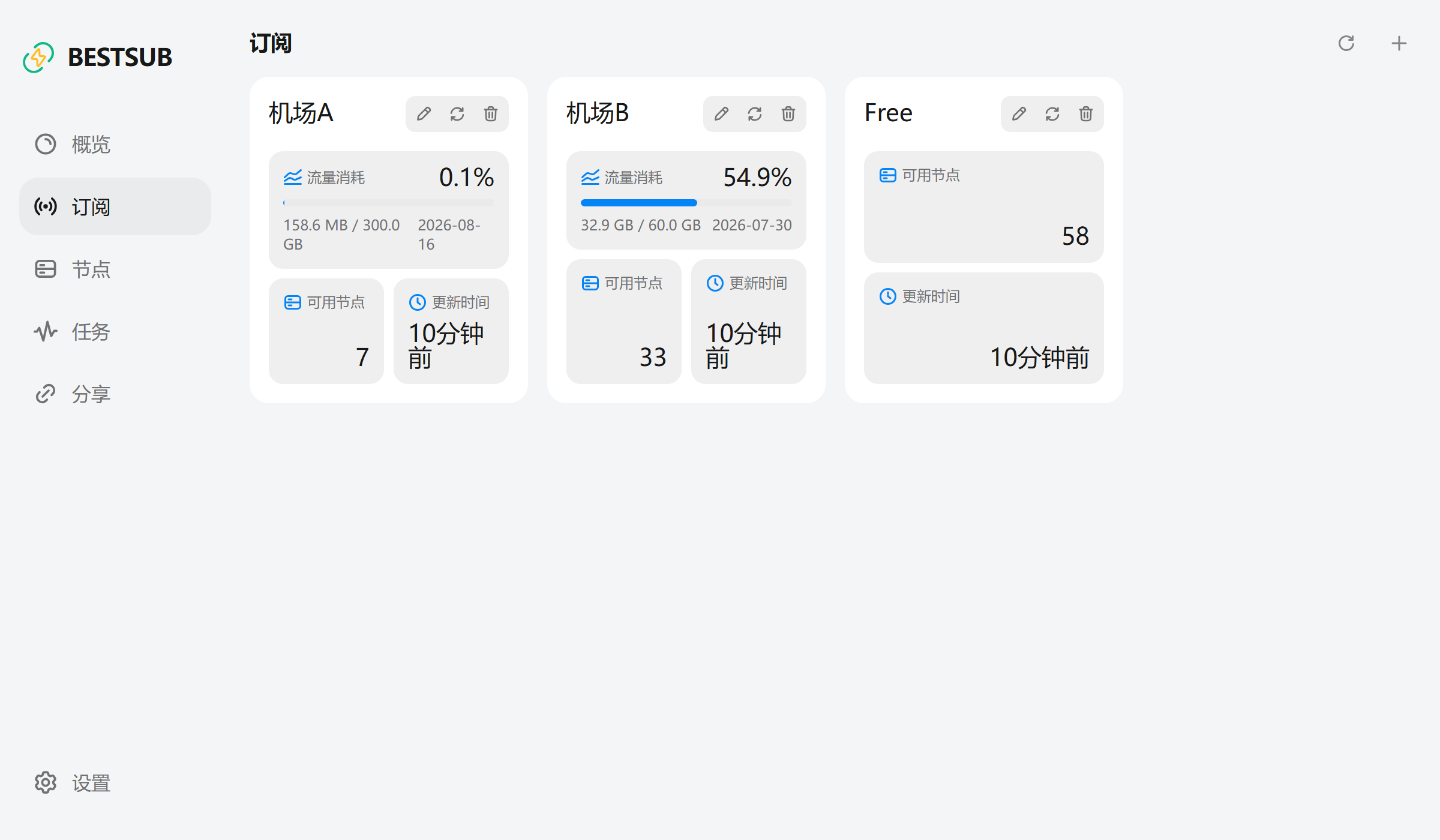Click the Free card title
1440x840 pixels.
[888, 113]
